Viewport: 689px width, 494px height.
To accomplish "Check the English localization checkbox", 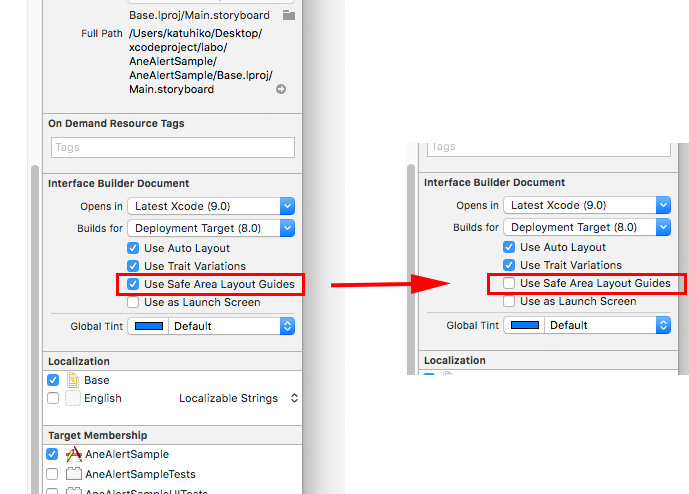I will (53, 398).
